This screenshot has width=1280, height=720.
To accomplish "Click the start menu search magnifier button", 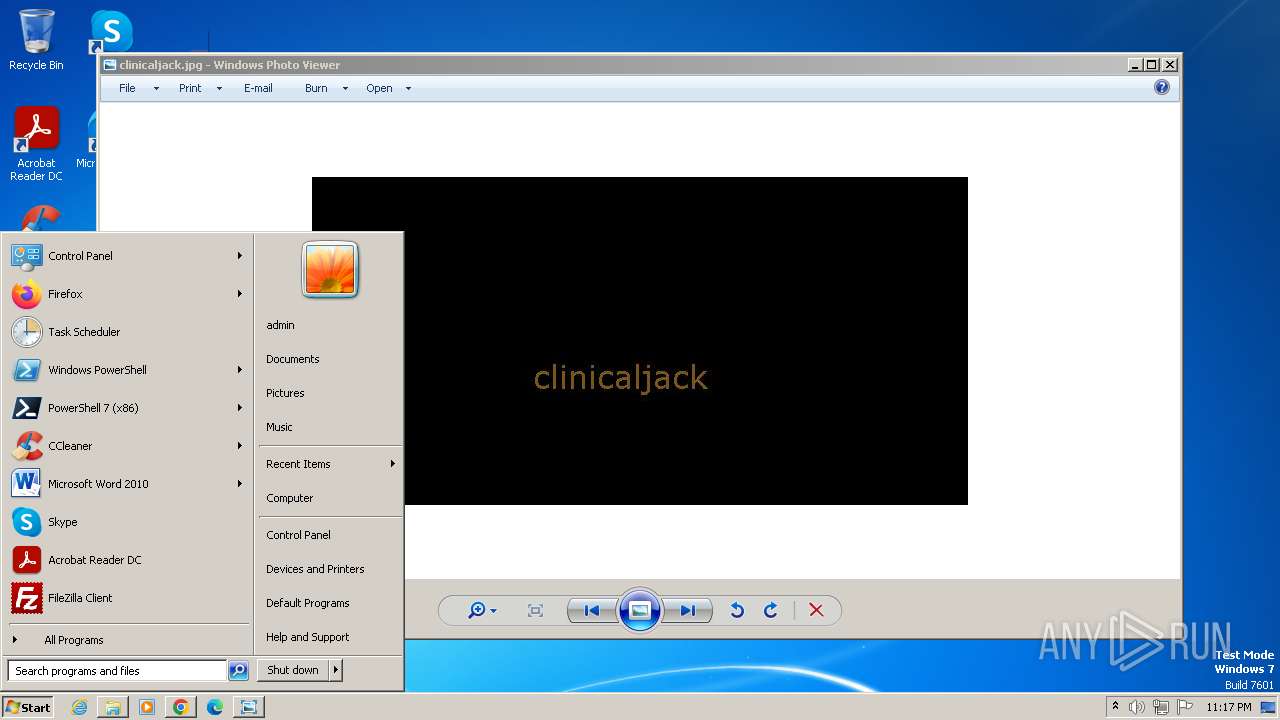I will pyautogui.click(x=238, y=671).
